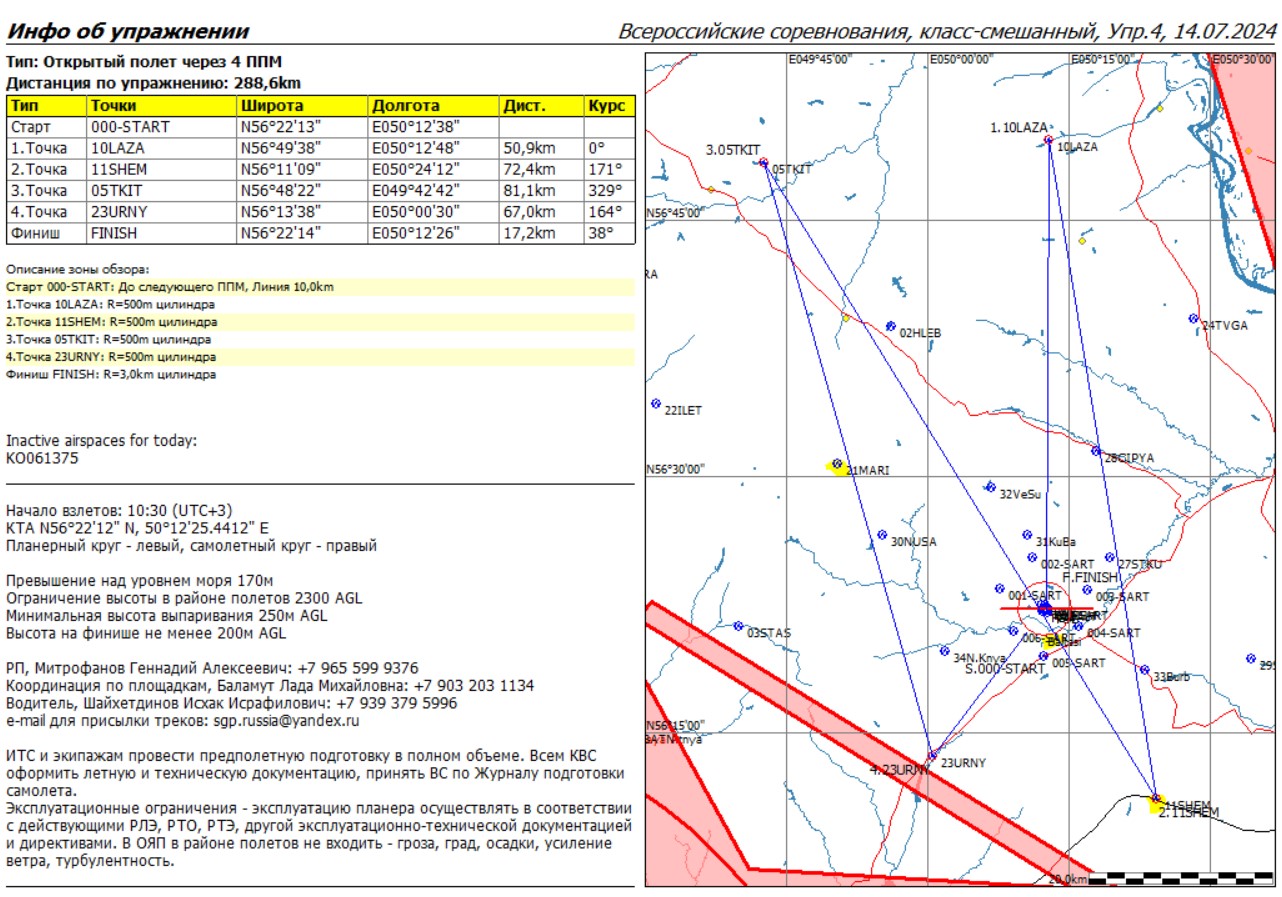Select the 21MARI waypoint marker
Screen dimensions: 1282x897
tap(837, 464)
